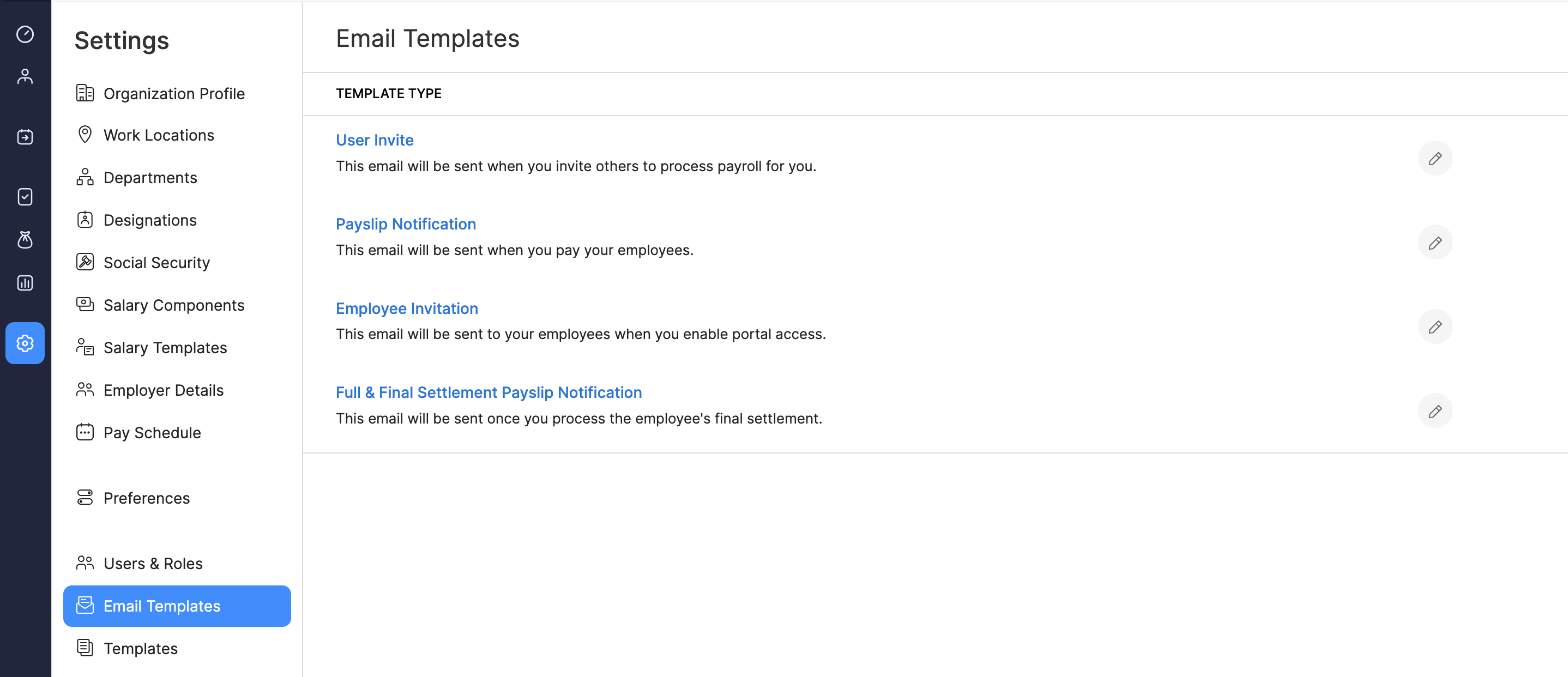
Task: Open the Payslip Notification link
Action: 406,224
